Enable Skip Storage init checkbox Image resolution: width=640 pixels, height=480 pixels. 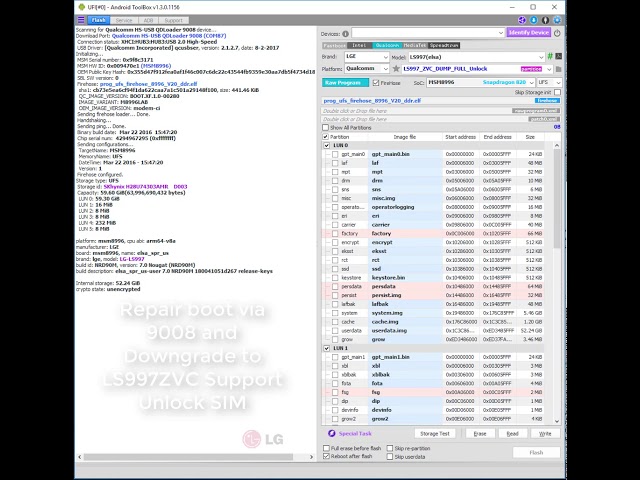coord(558,92)
